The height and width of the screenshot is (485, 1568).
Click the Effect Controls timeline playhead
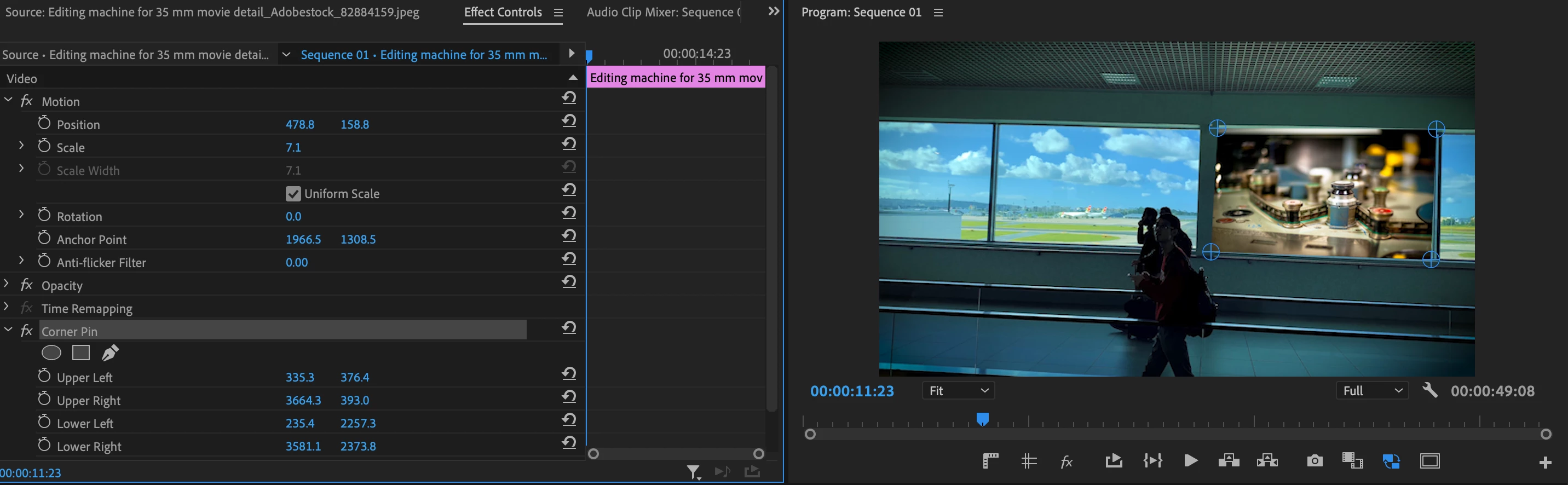pos(589,56)
